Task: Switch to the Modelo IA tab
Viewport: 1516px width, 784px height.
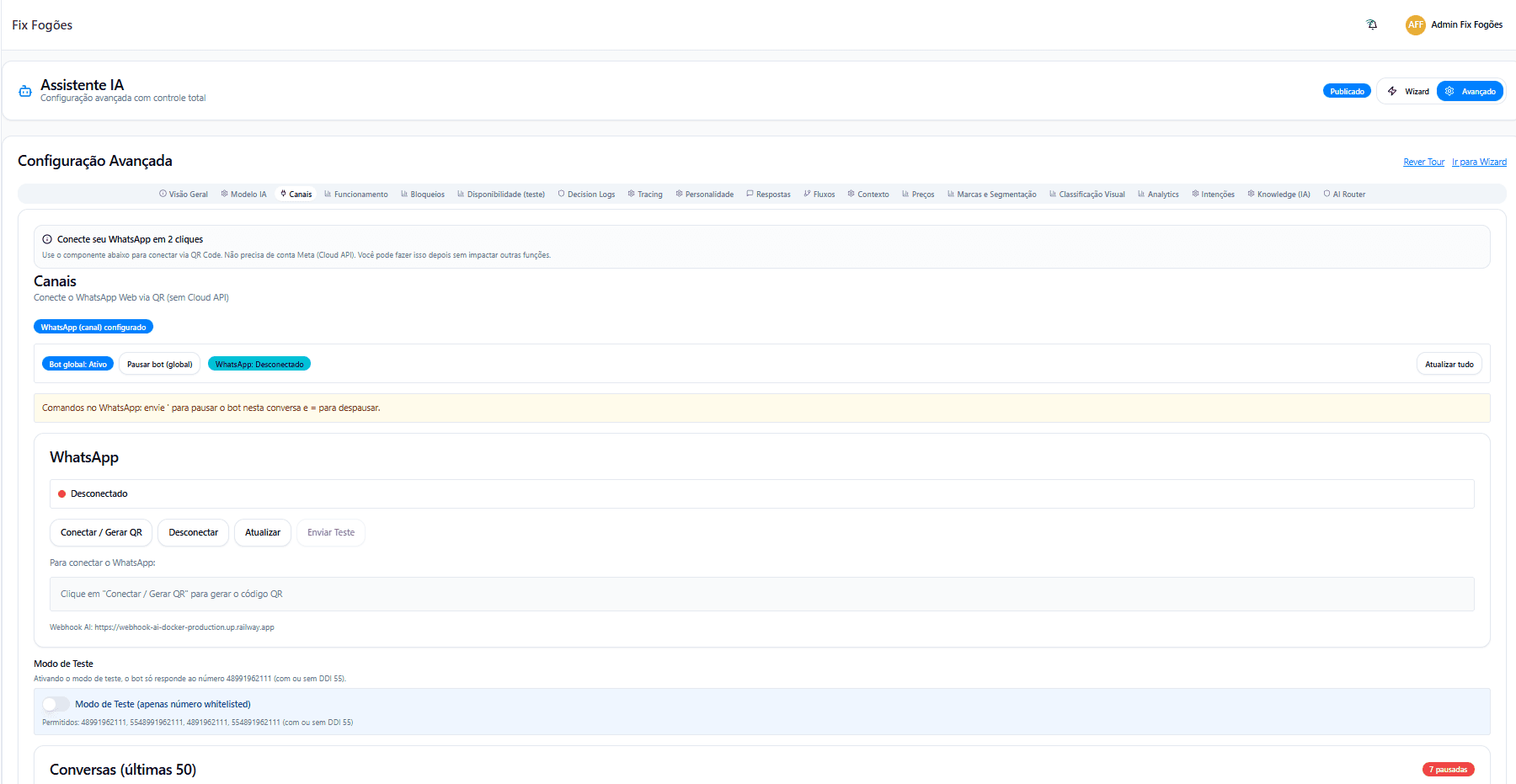Action: pos(243,194)
